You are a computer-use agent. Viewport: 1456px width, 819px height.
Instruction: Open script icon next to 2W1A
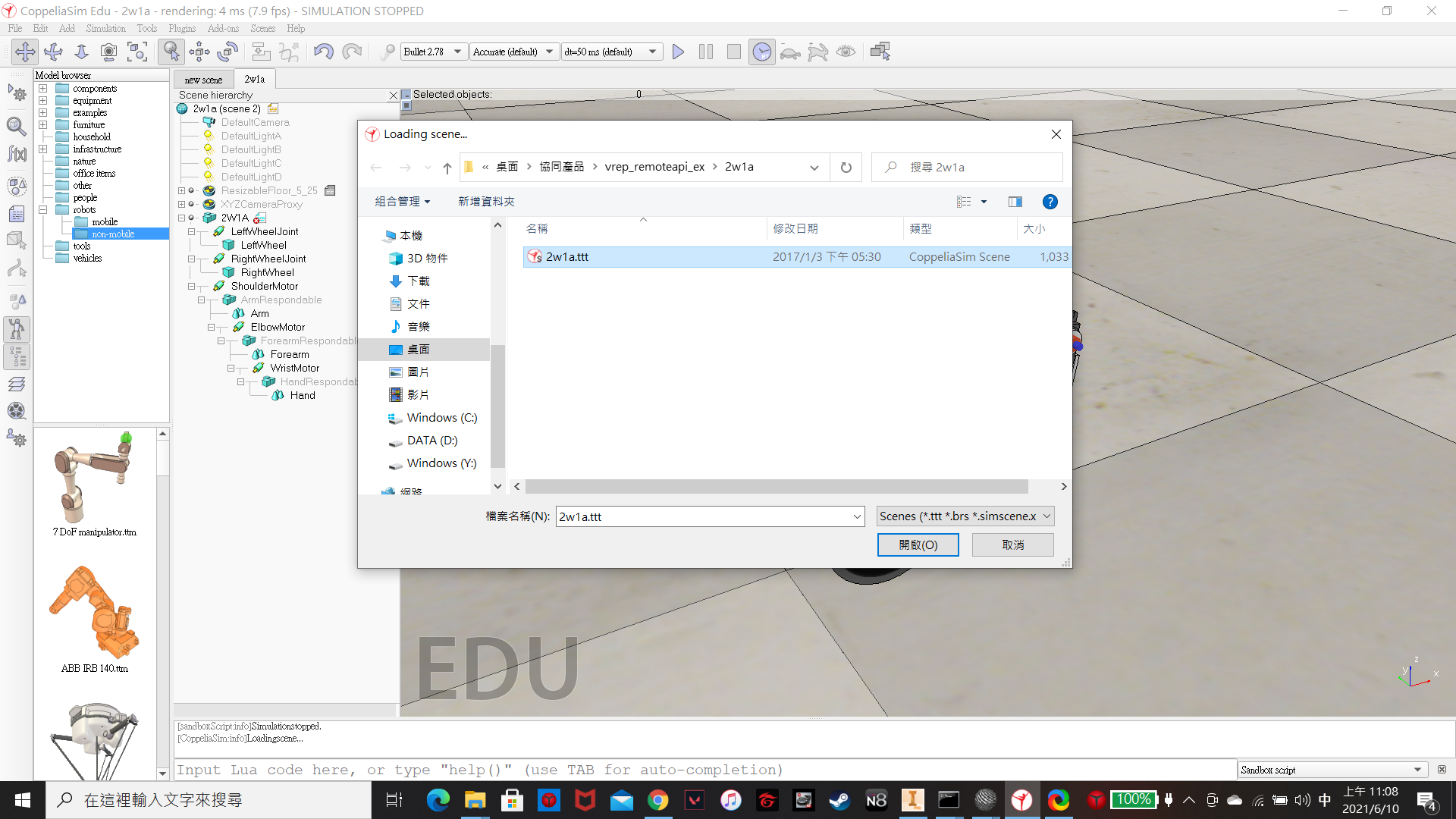(259, 218)
